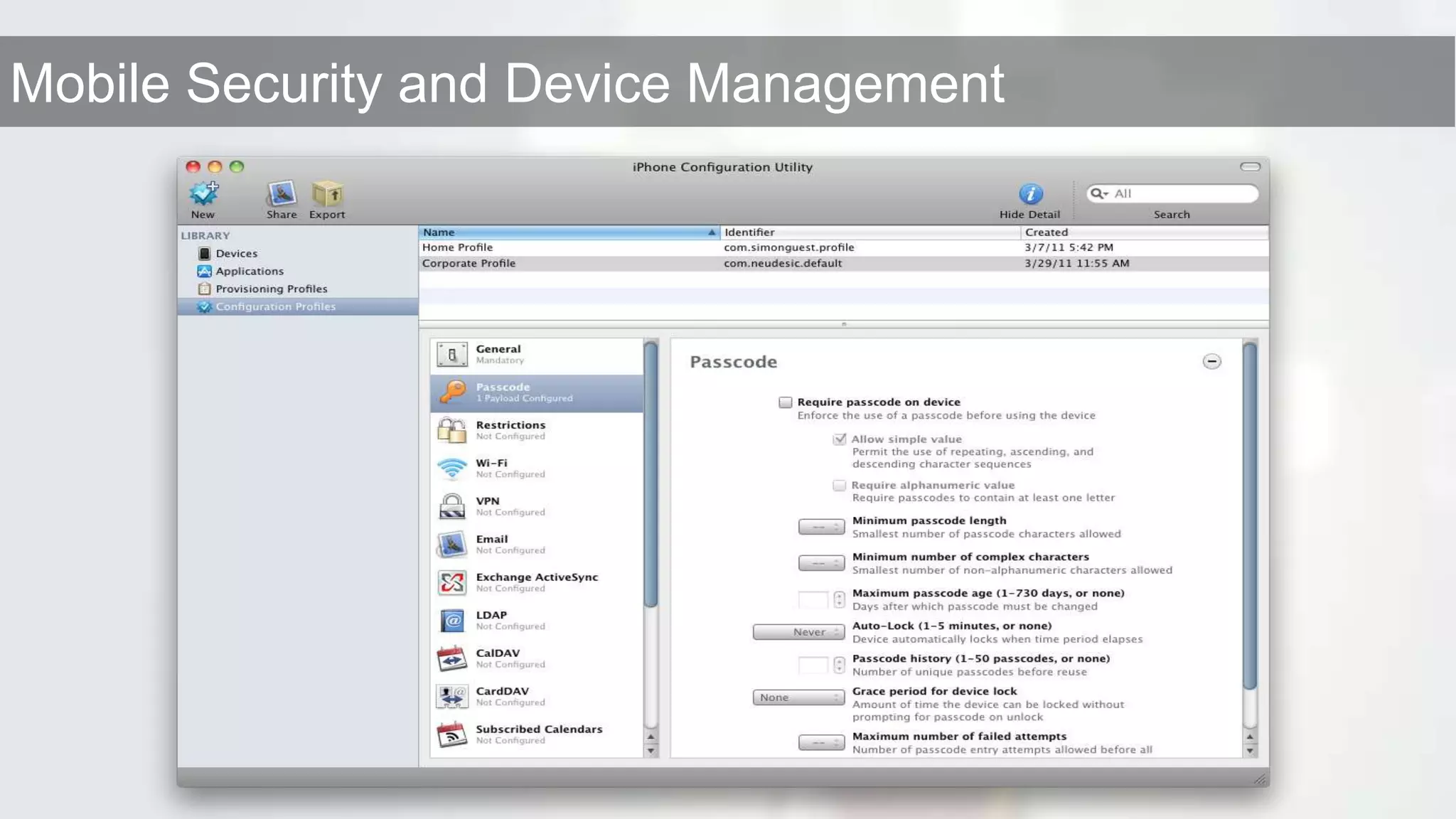Toggle the Allow simple value checkbox

[x=840, y=439]
